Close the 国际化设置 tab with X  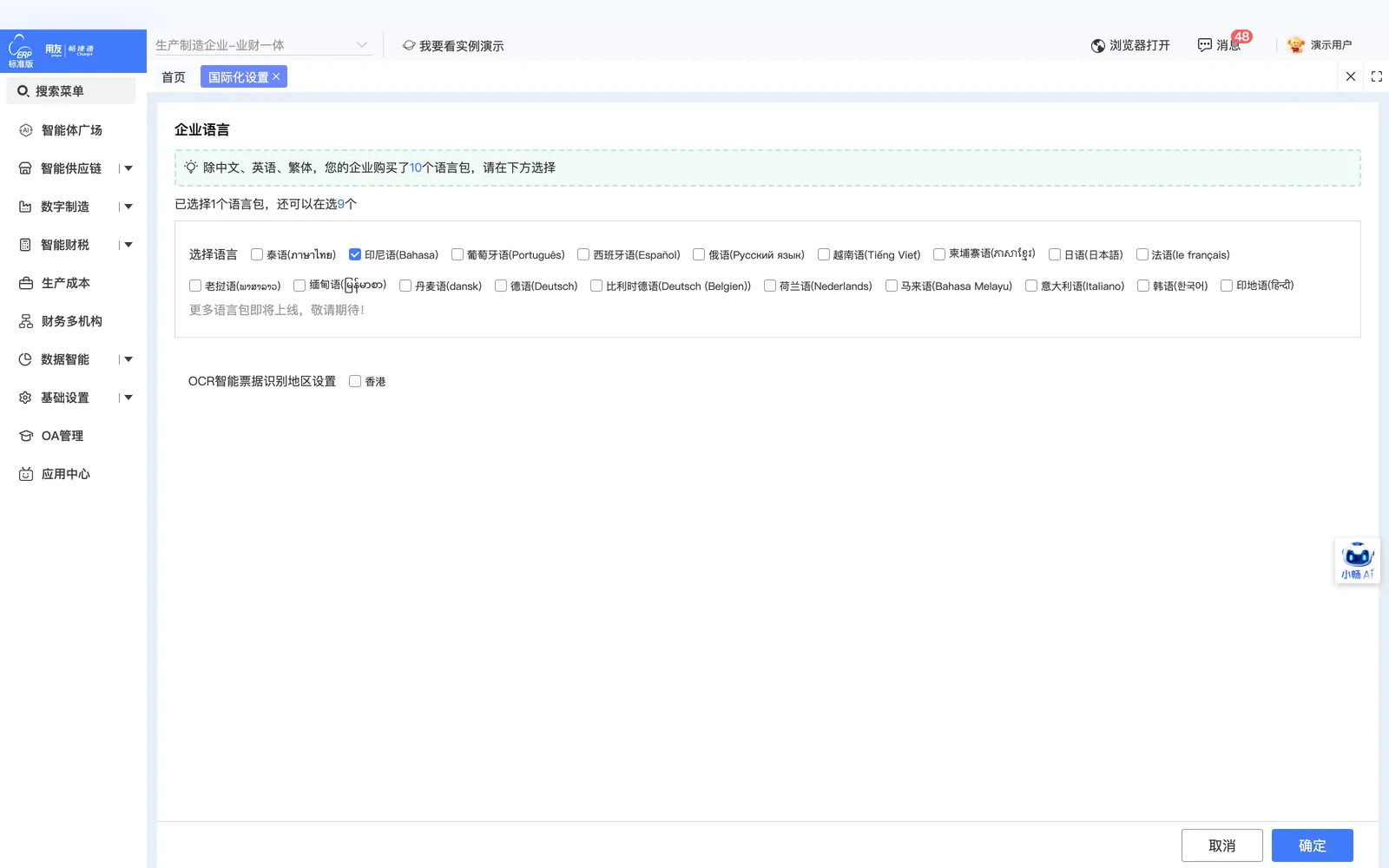[276, 76]
